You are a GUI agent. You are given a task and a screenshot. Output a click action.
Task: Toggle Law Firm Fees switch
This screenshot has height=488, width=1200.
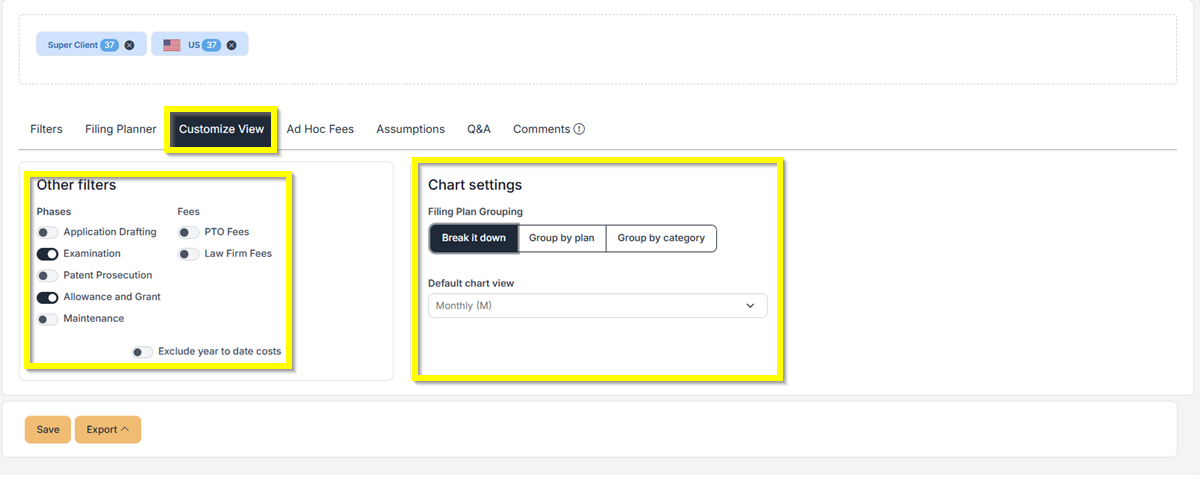pyautogui.click(x=188, y=254)
